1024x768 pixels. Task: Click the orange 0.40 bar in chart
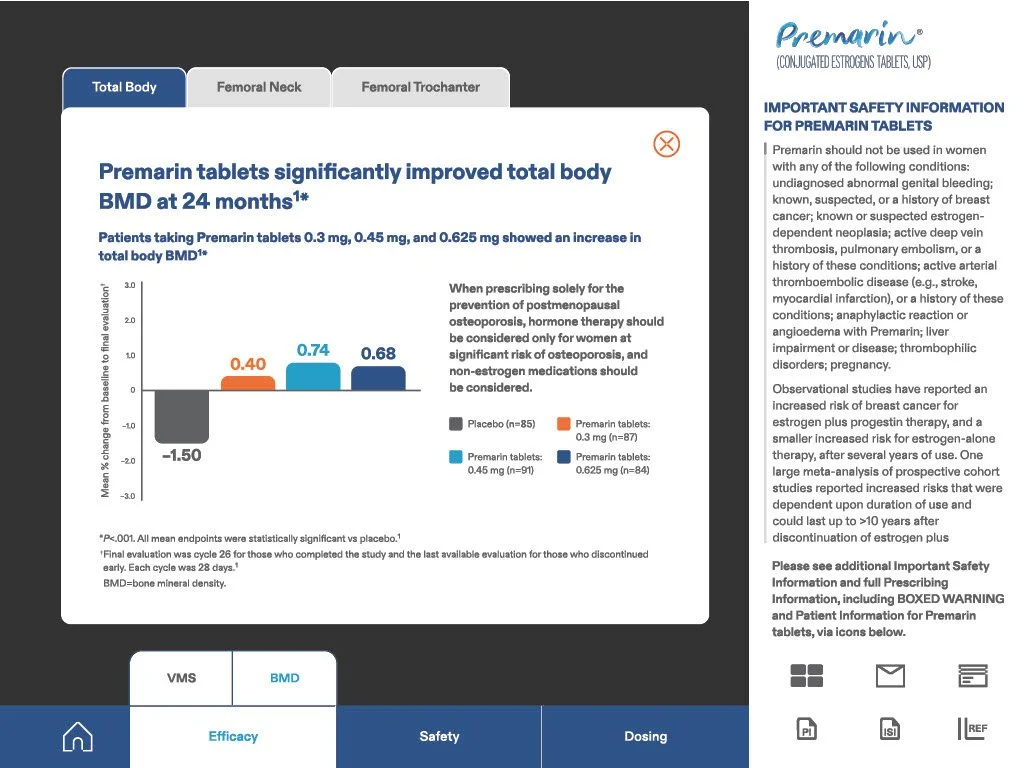pyautogui.click(x=248, y=383)
